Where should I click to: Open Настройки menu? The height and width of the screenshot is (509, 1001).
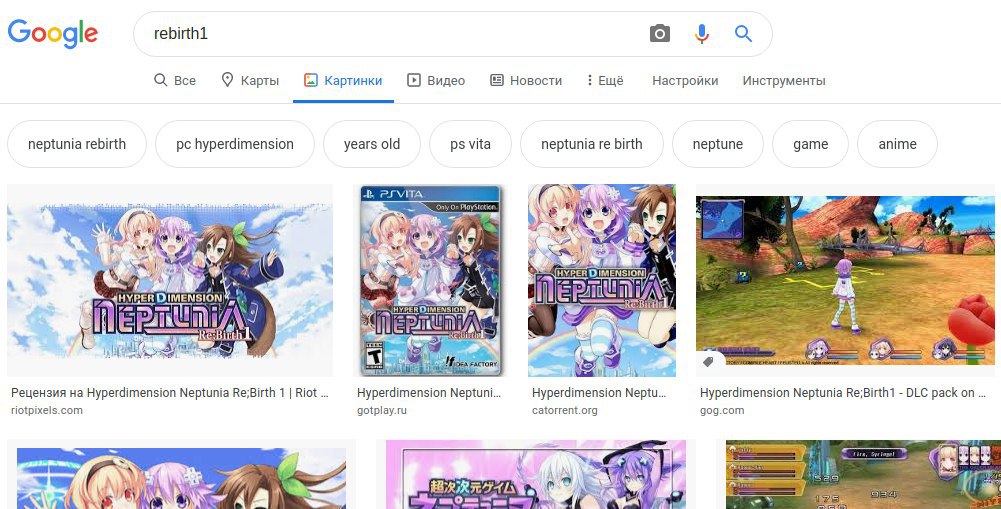[685, 80]
